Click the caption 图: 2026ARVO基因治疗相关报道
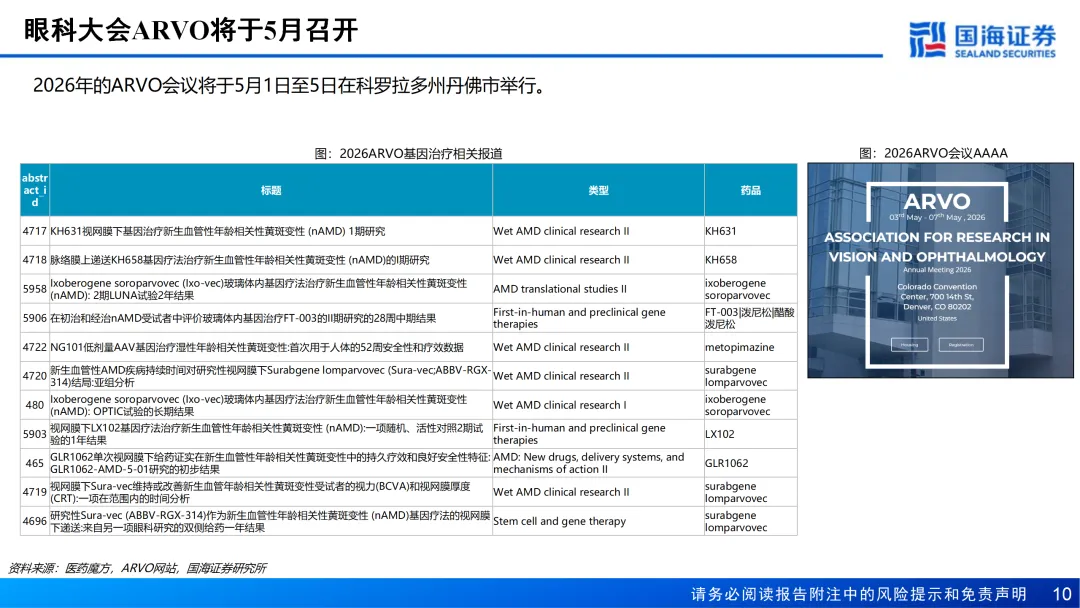This screenshot has width=1080, height=608. (408, 154)
